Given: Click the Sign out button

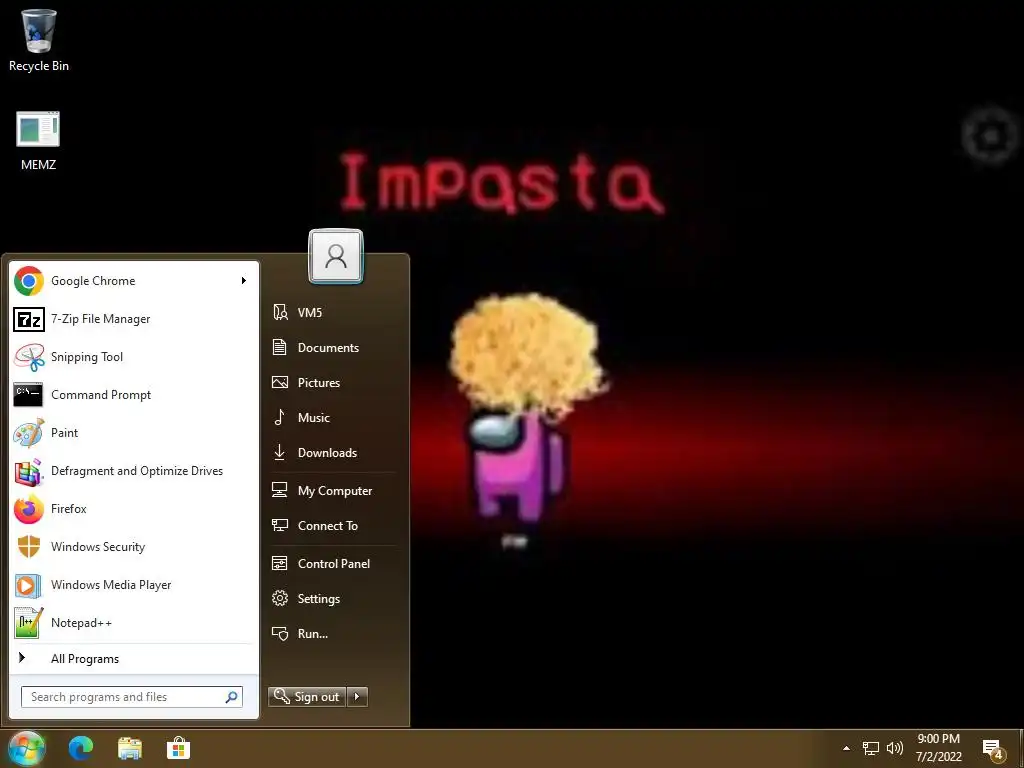Looking at the screenshot, I should click(x=307, y=697).
